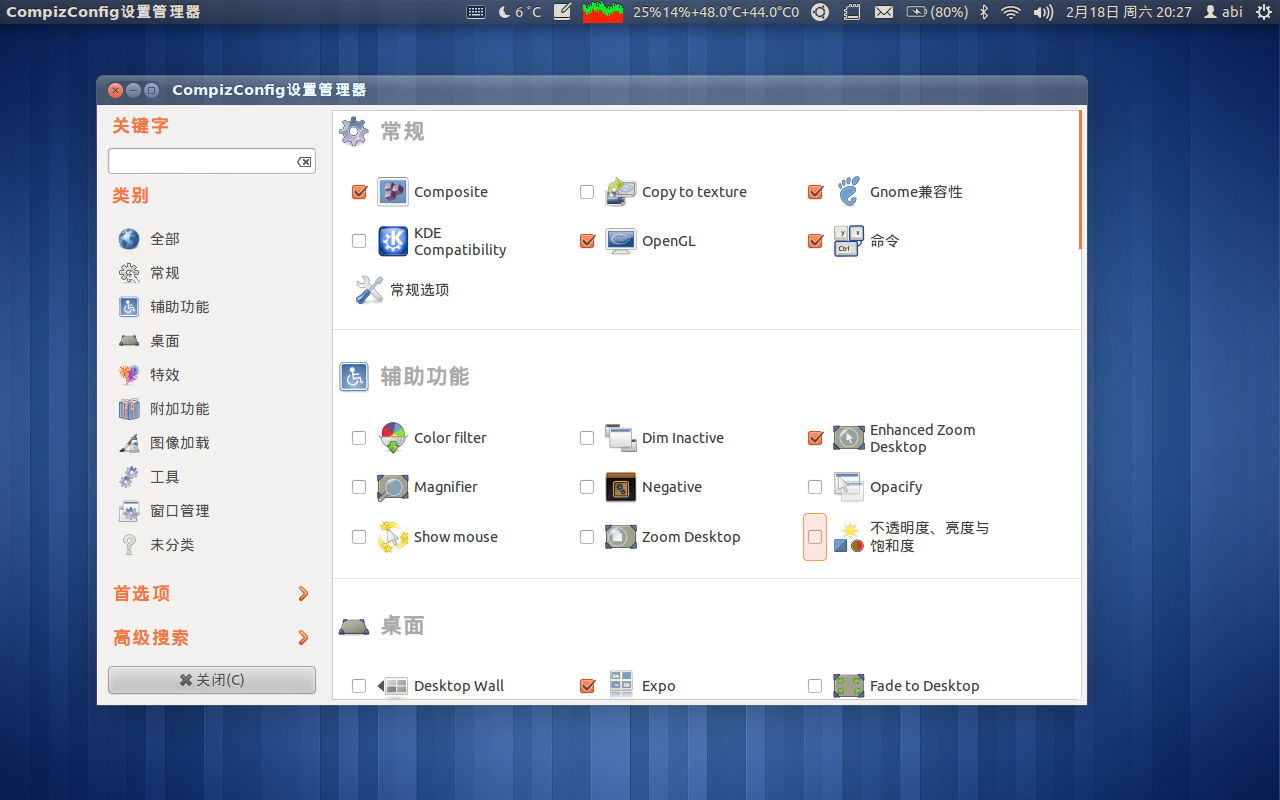Screen dimensions: 1280x800
Task: Open the battery (80%) indicator
Action: (x=937, y=12)
